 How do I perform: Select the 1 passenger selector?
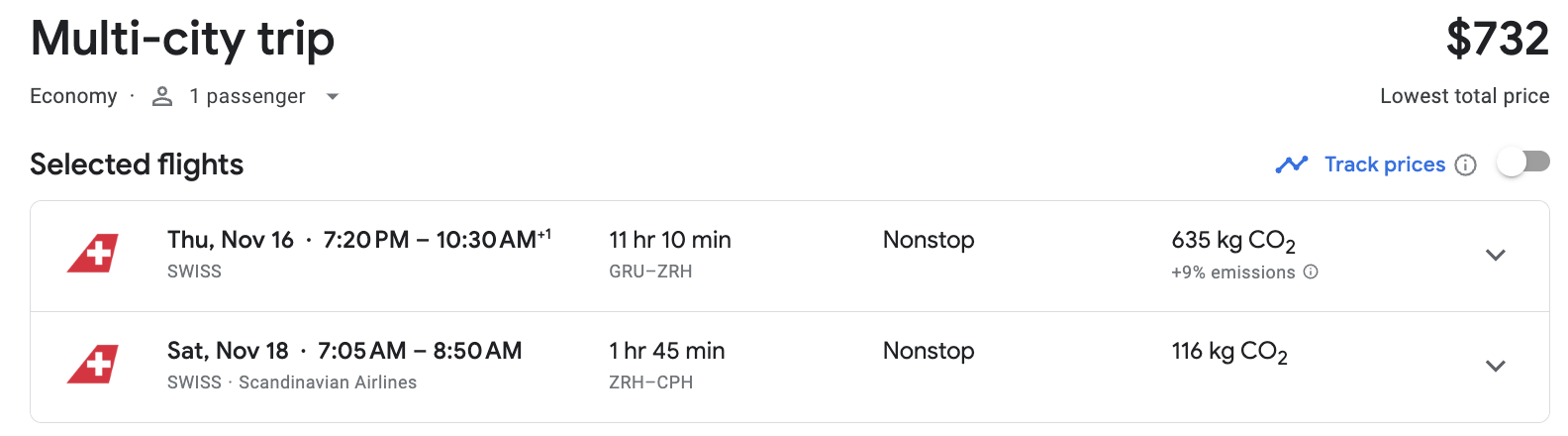click(x=245, y=96)
